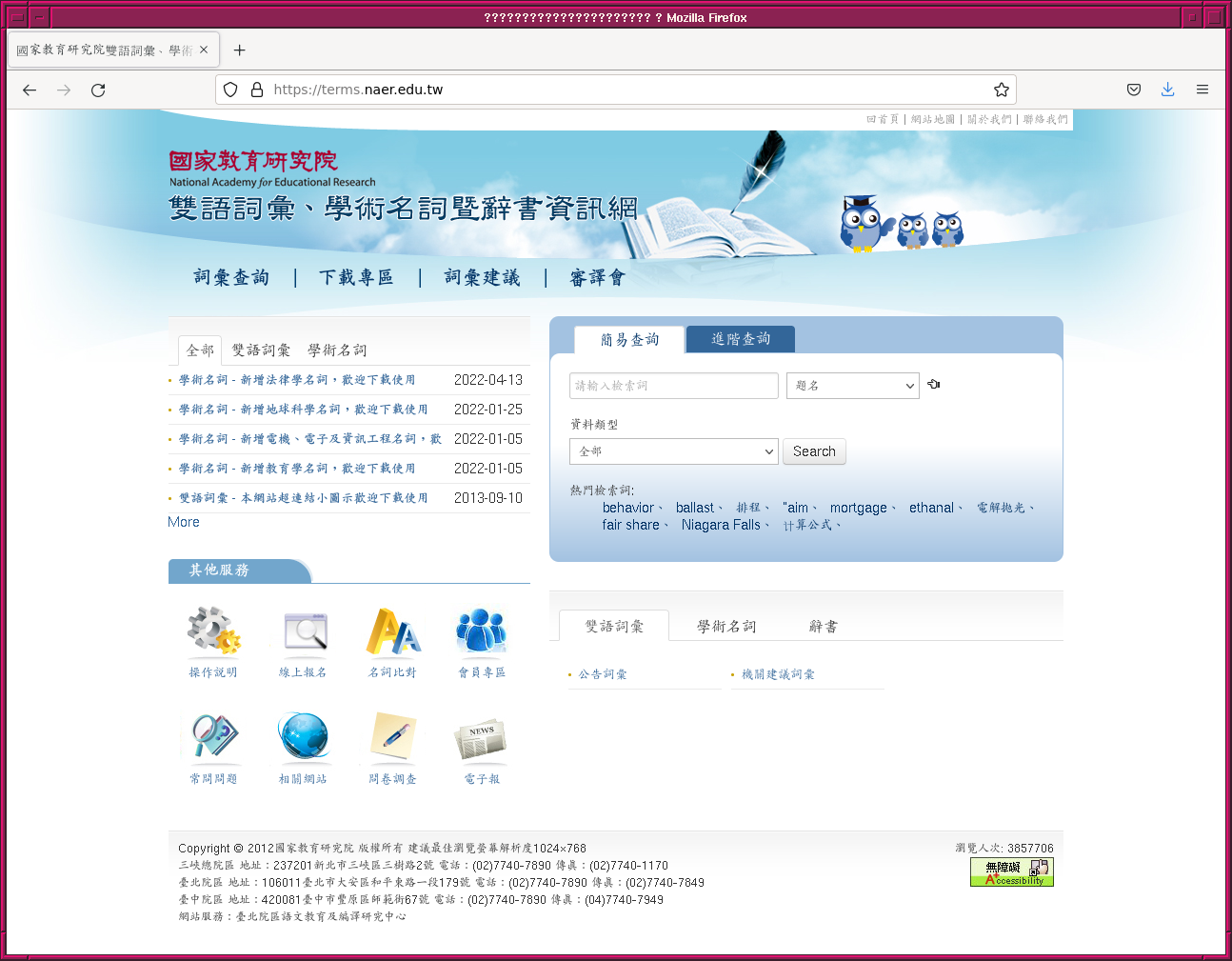Screen dimensions: 1232x961
Task: Reload the current page
Action: click(x=98, y=90)
